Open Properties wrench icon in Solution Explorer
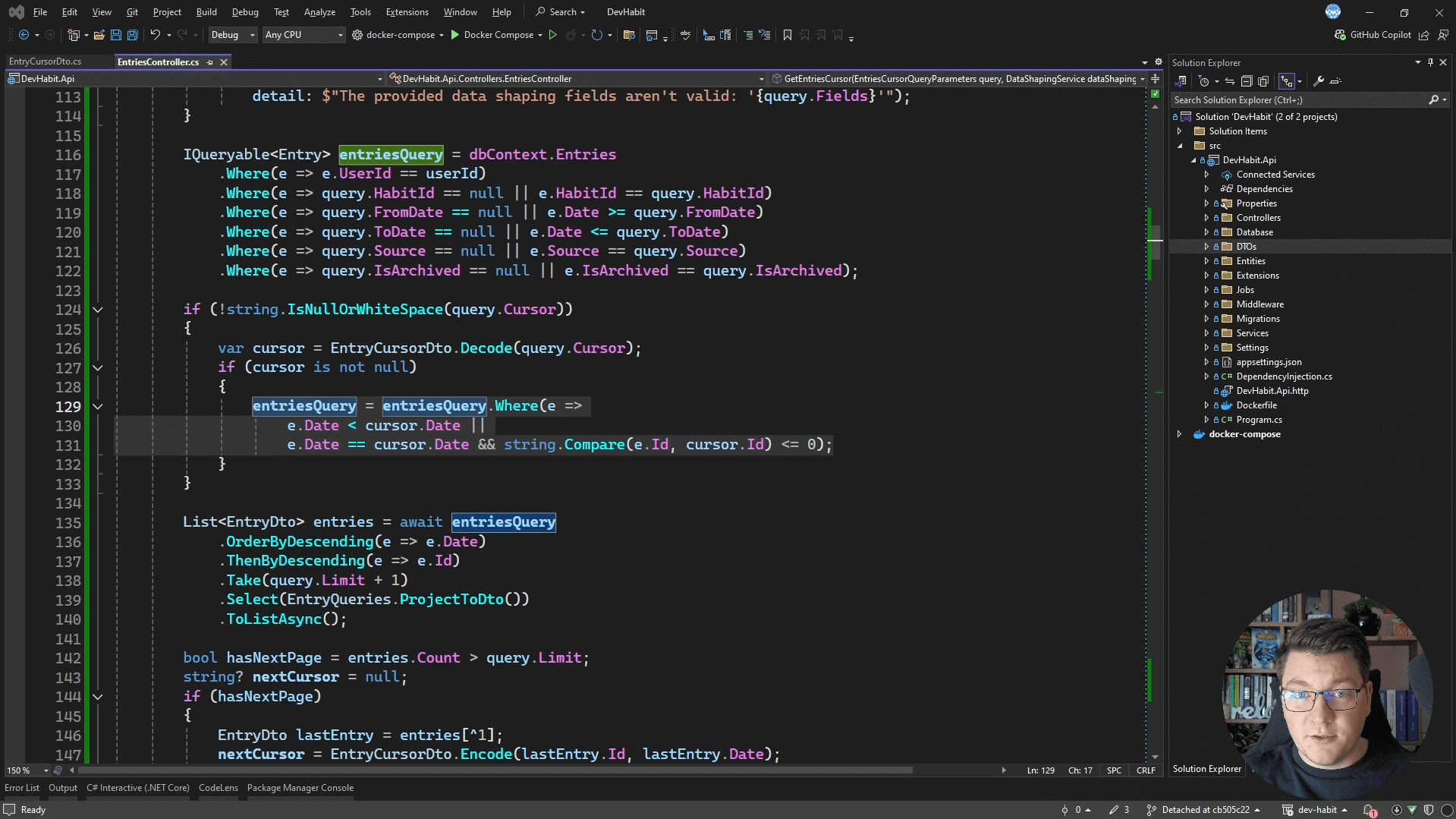This screenshot has height=819, width=1456. [1319, 81]
